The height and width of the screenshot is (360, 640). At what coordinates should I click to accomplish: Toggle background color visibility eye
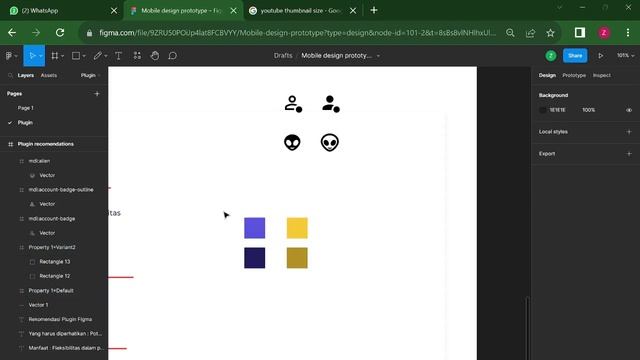(629, 110)
